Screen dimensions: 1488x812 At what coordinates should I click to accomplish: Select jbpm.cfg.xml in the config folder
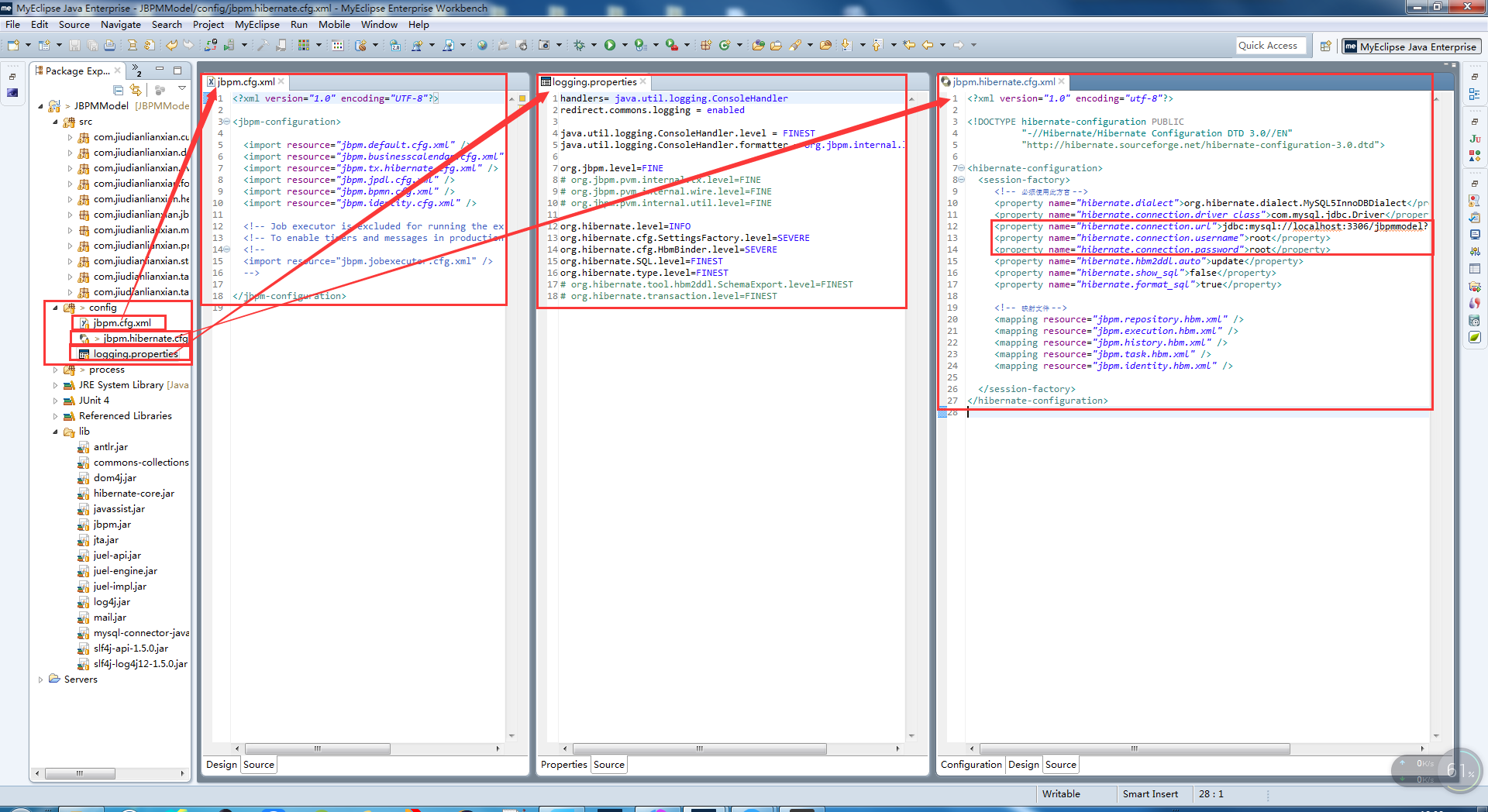tap(122, 323)
